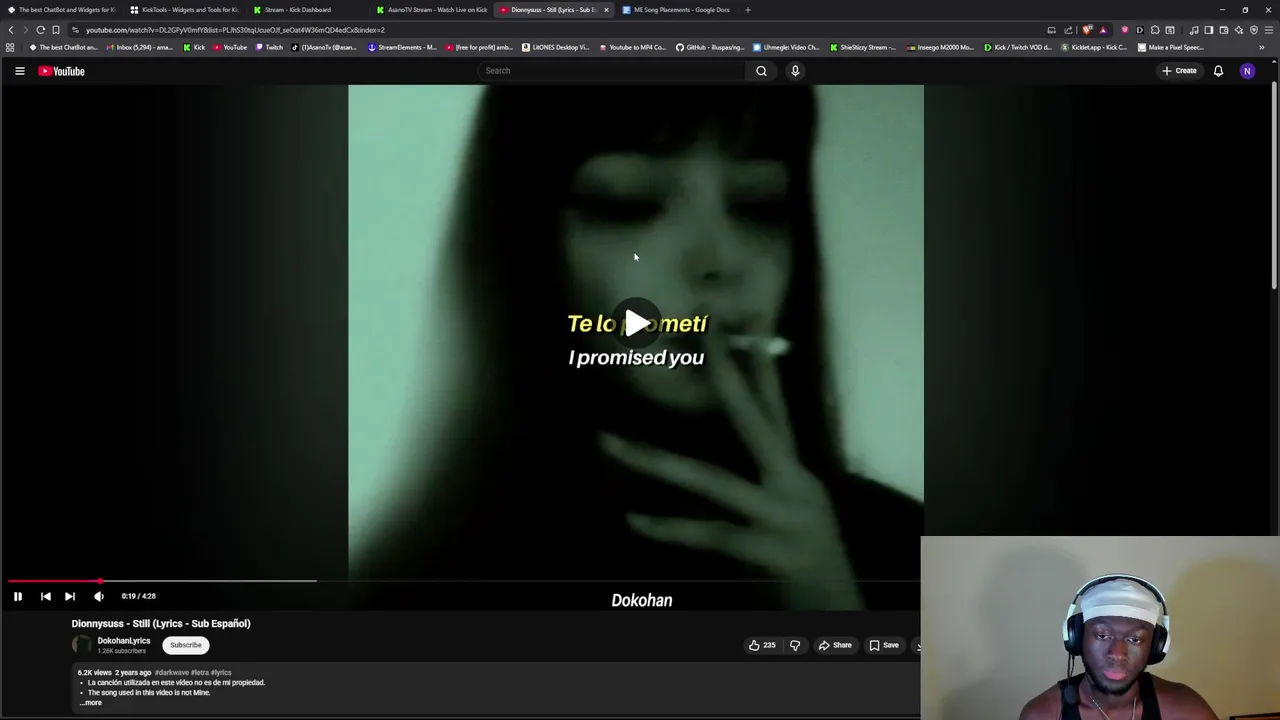1280x720 pixels.
Task: Pause the video with pause button
Action: [x=17, y=596]
